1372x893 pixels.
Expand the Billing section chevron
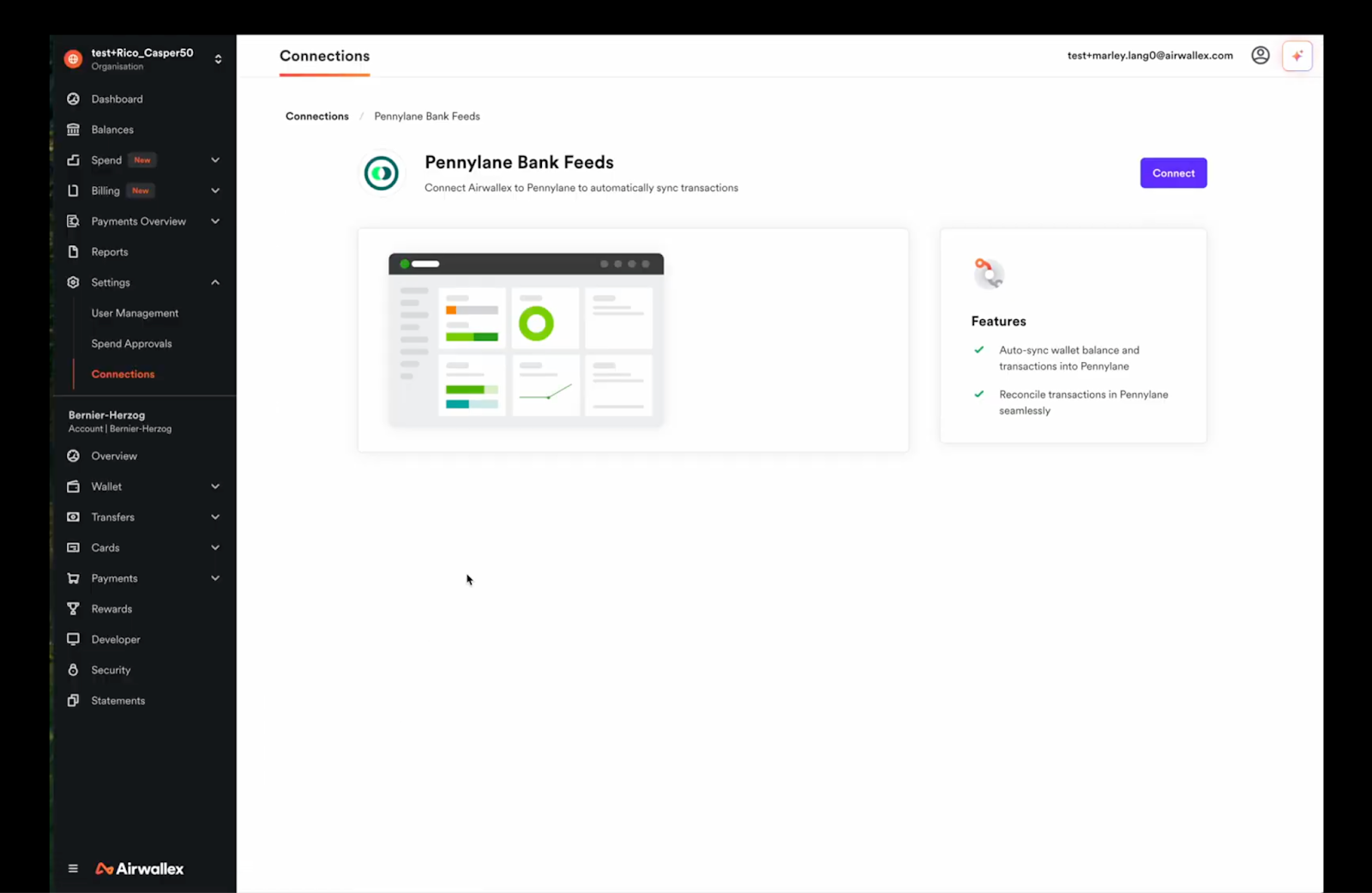(215, 190)
